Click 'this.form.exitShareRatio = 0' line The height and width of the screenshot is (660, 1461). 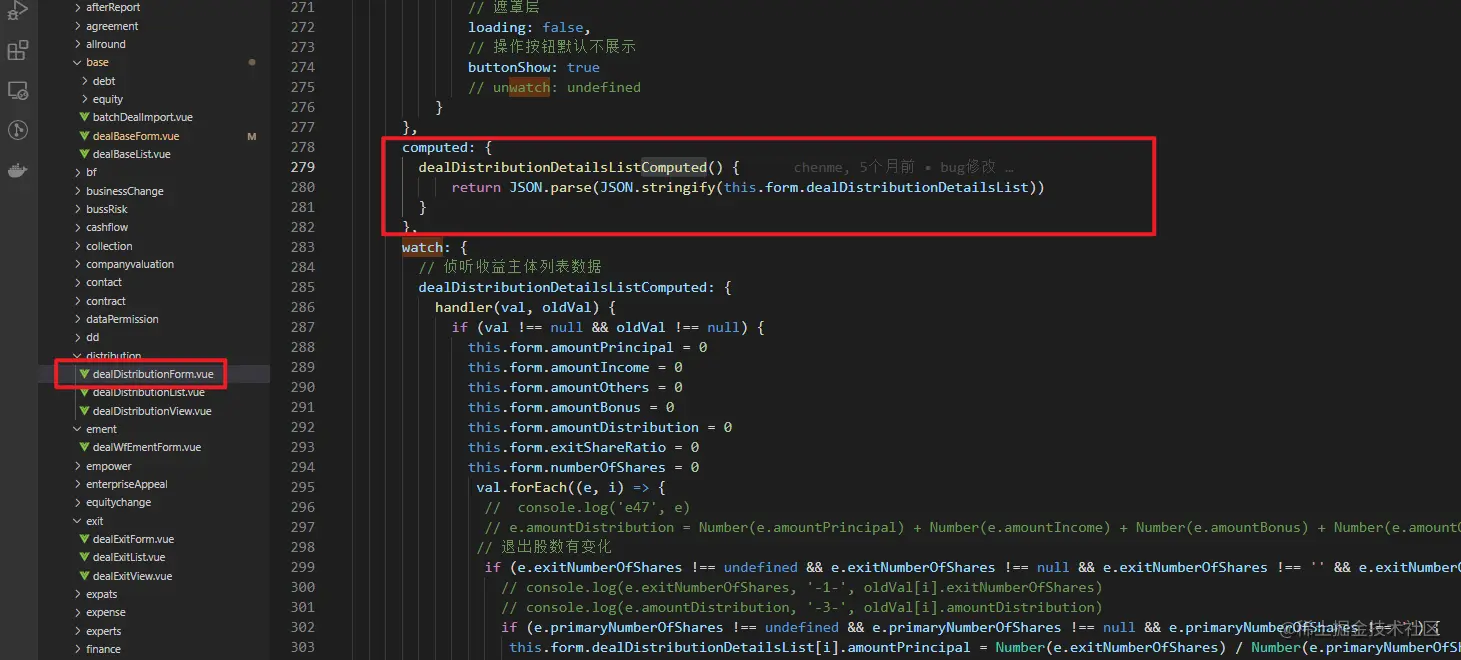pyautogui.click(x=584, y=447)
